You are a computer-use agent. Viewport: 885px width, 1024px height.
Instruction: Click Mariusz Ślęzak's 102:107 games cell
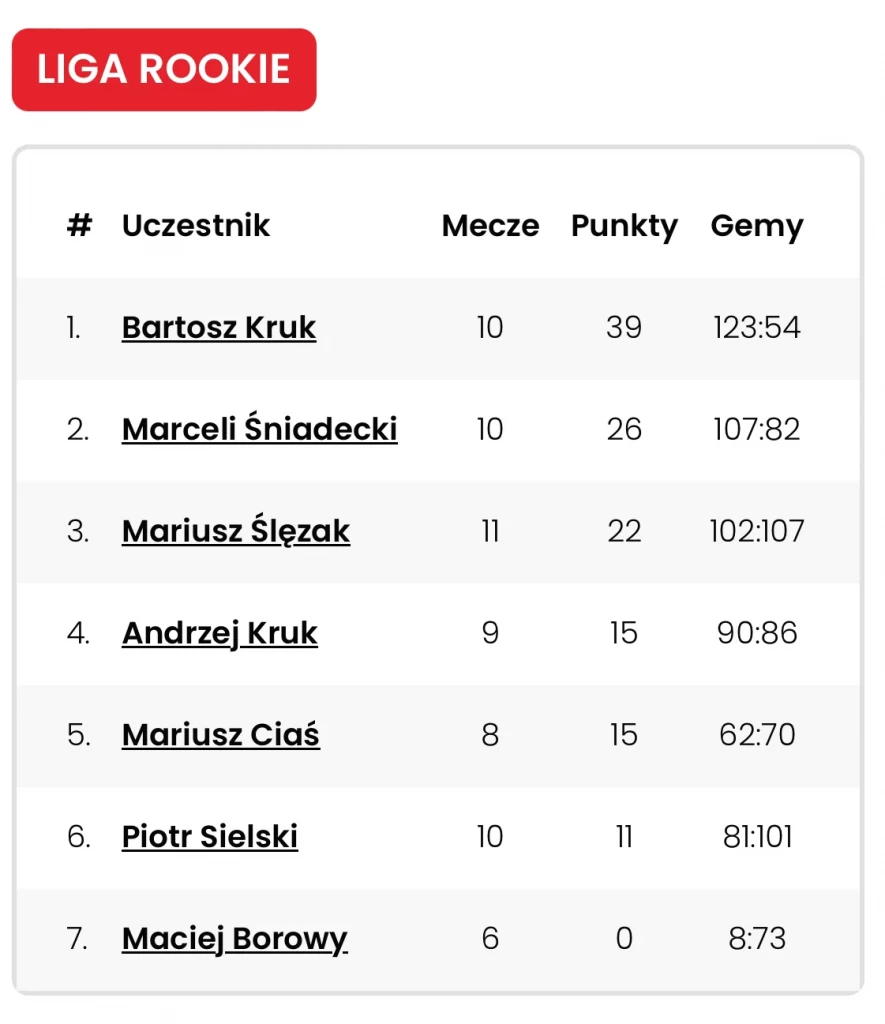(x=757, y=531)
